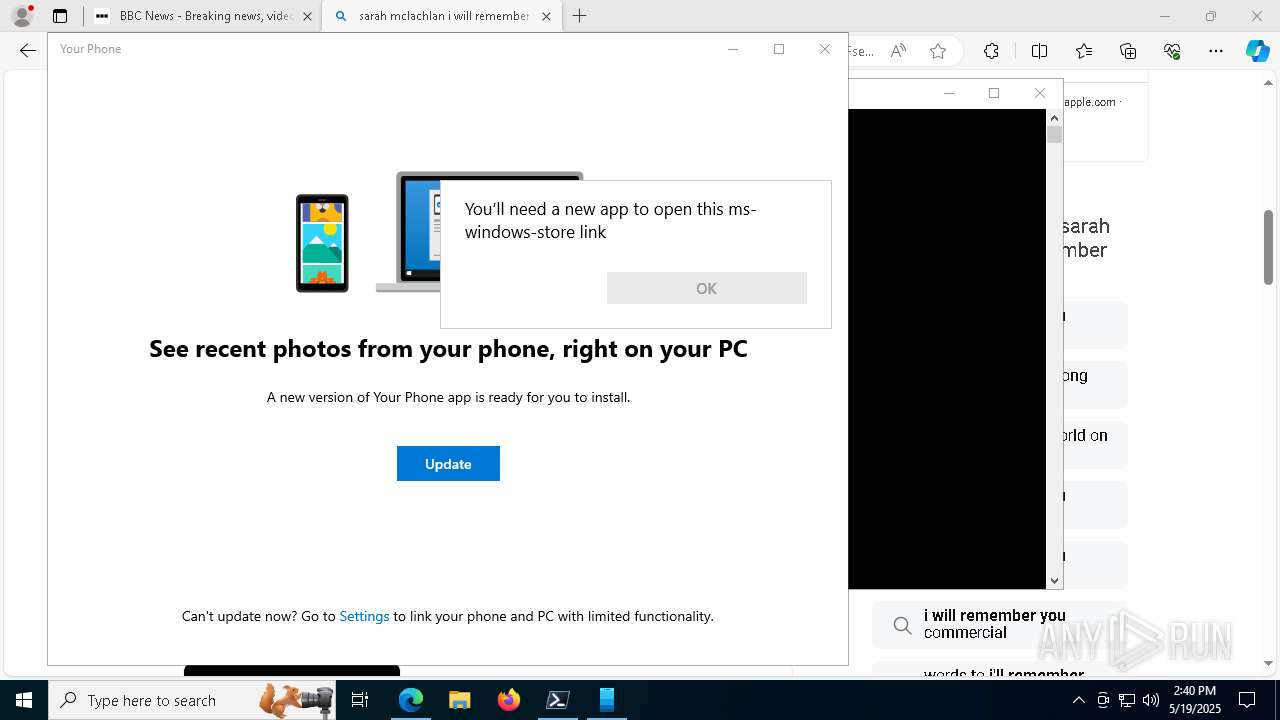
Task: Maximize the black console window
Action: point(994,93)
